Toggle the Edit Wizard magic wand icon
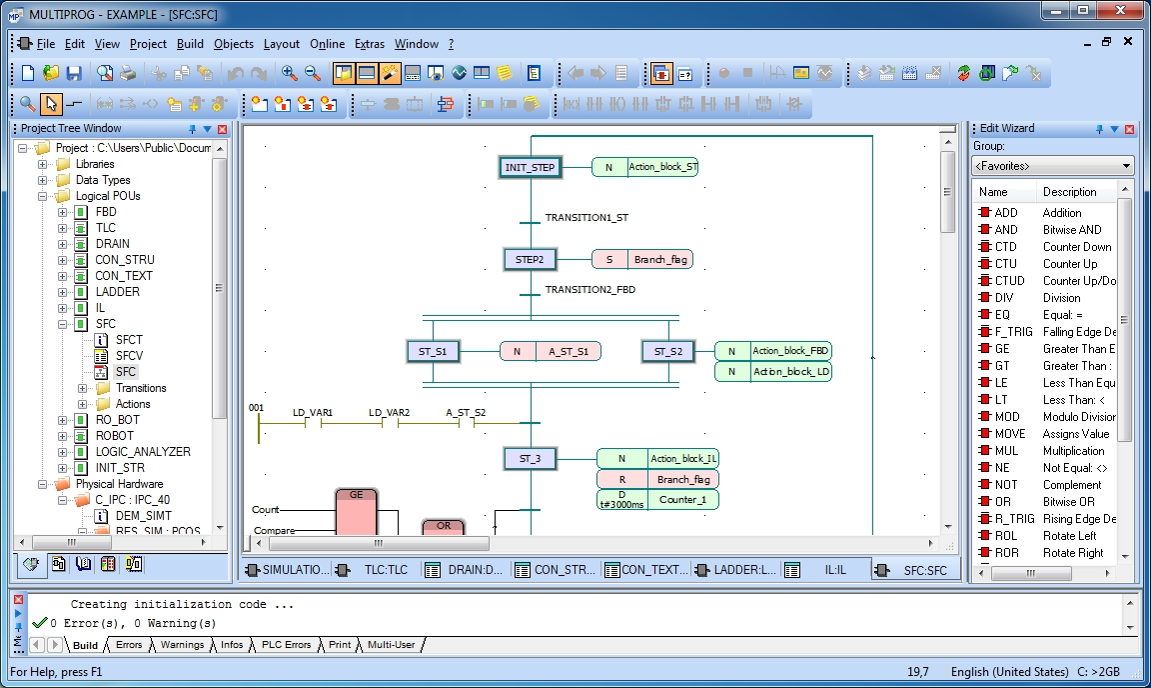Image resolution: width=1151 pixels, height=688 pixels. pyautogui.click(x=390, y=73)
